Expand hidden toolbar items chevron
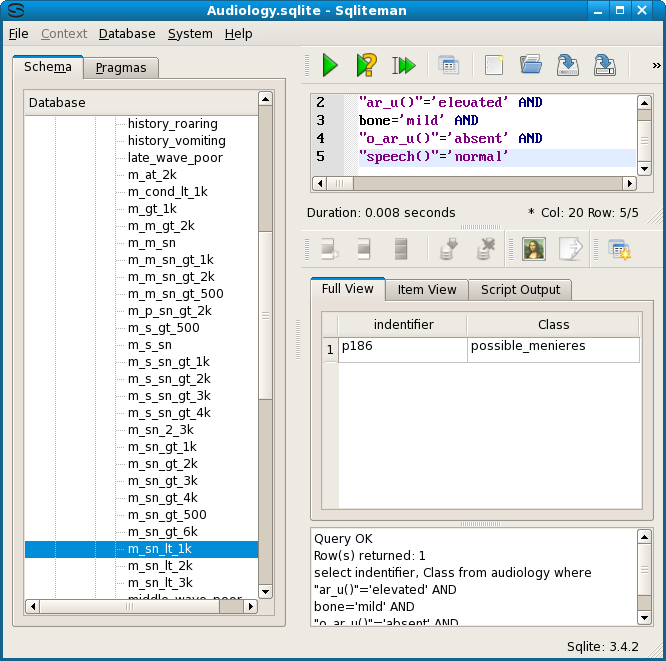This screenshot has height=661, width=666. [x=656, y=66]
